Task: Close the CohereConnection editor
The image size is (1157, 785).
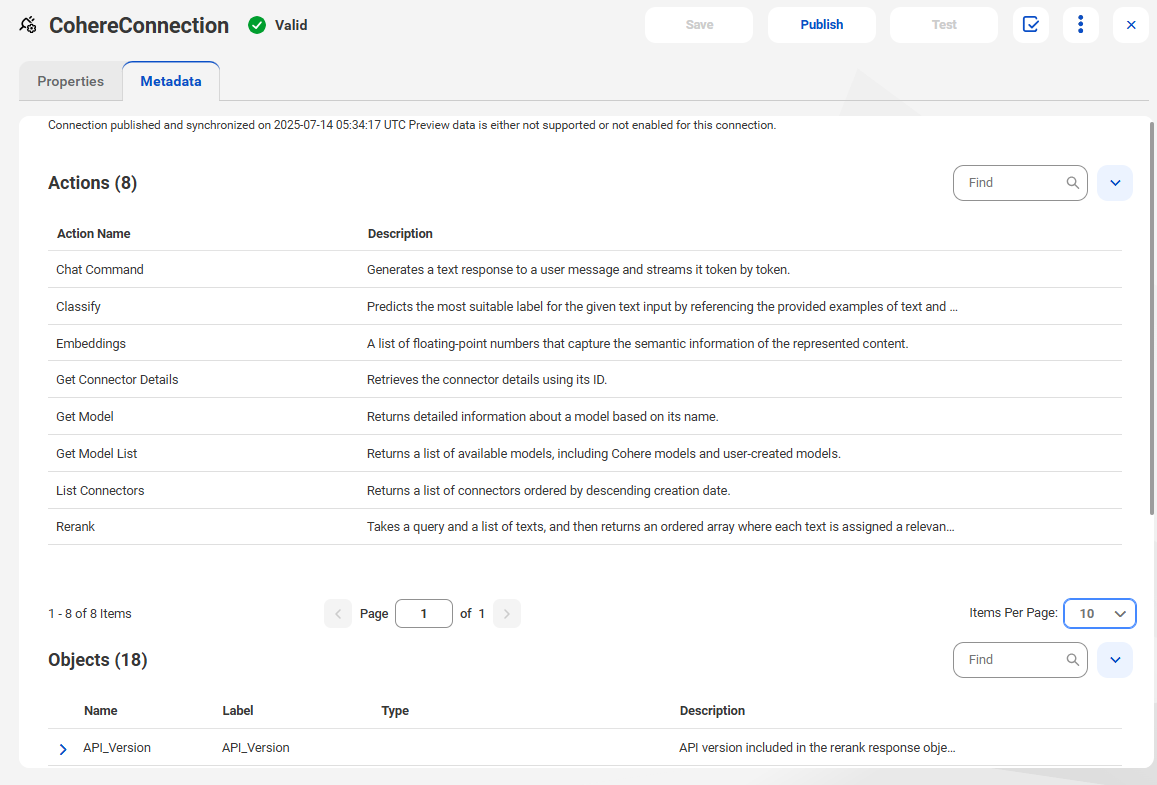Action: (1130, 25)
